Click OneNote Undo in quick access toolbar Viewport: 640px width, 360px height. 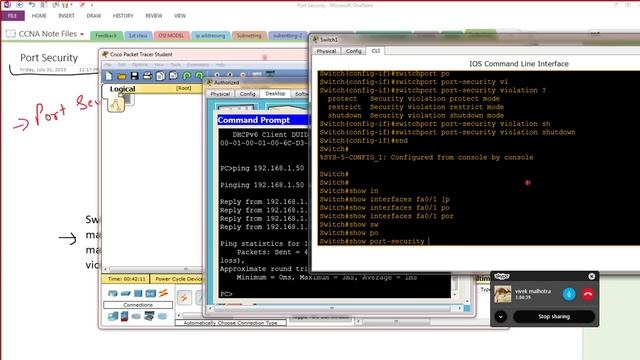click(32, 5)
